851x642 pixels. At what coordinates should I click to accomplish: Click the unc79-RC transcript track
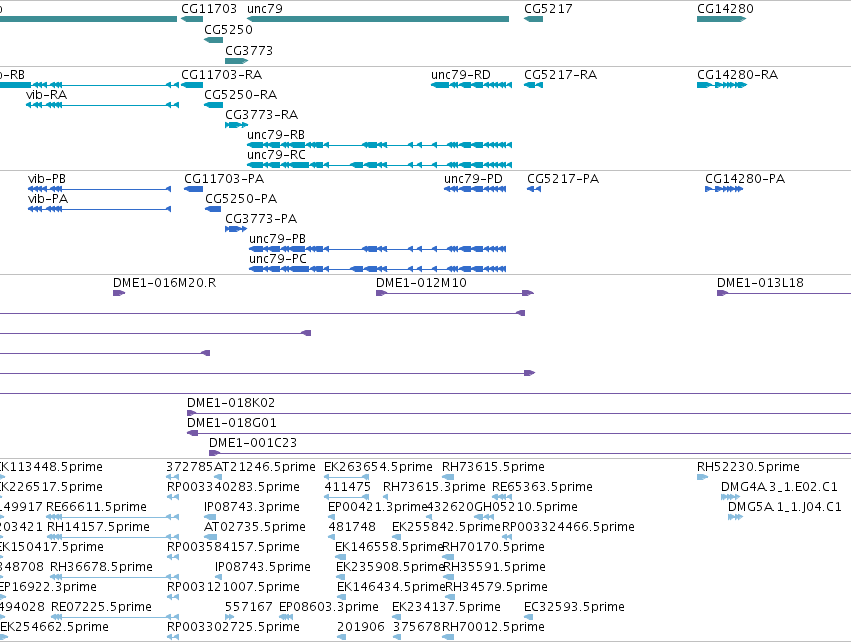(379, 165)
